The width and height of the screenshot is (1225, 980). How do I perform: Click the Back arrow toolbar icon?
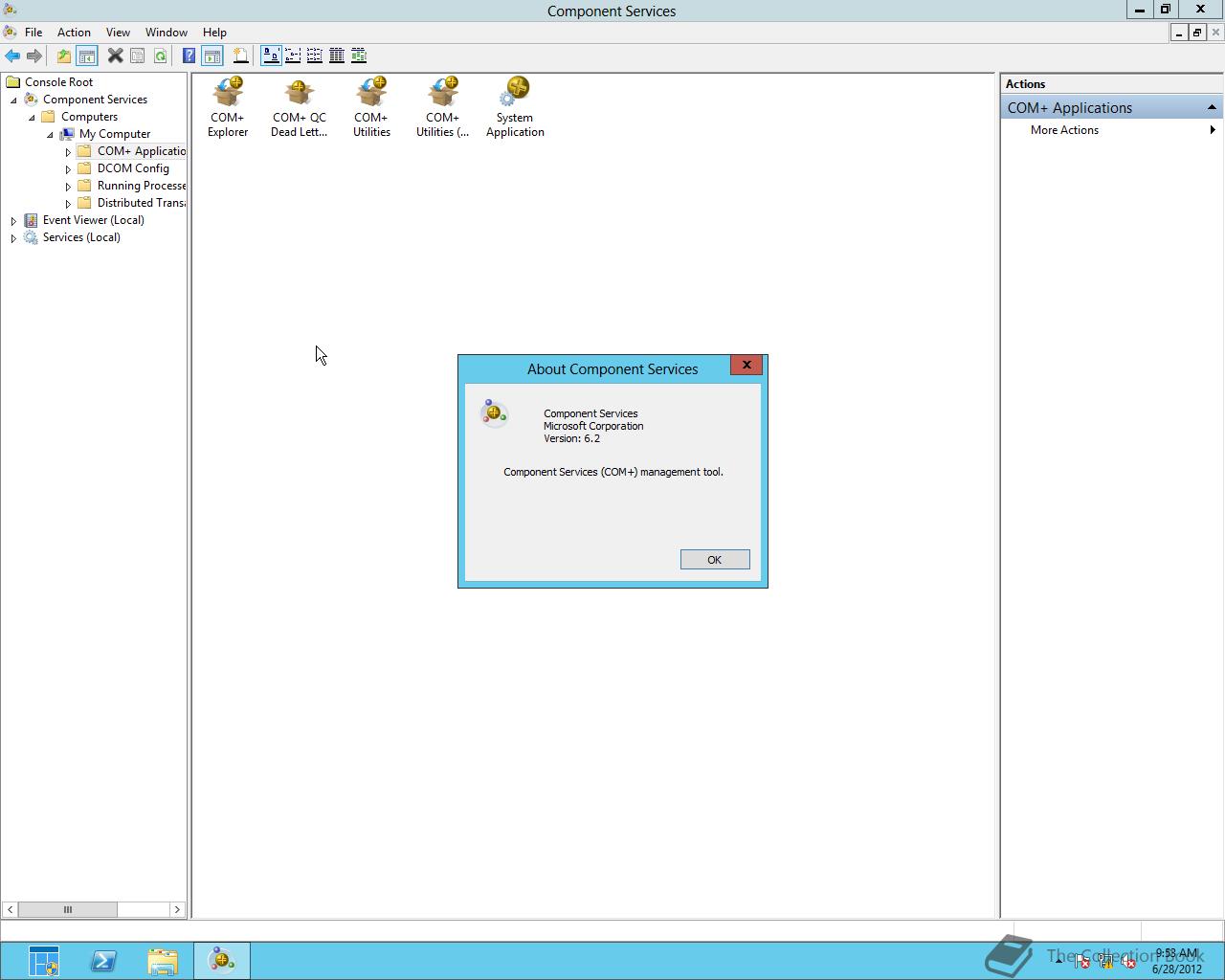(x=12, y=56)
